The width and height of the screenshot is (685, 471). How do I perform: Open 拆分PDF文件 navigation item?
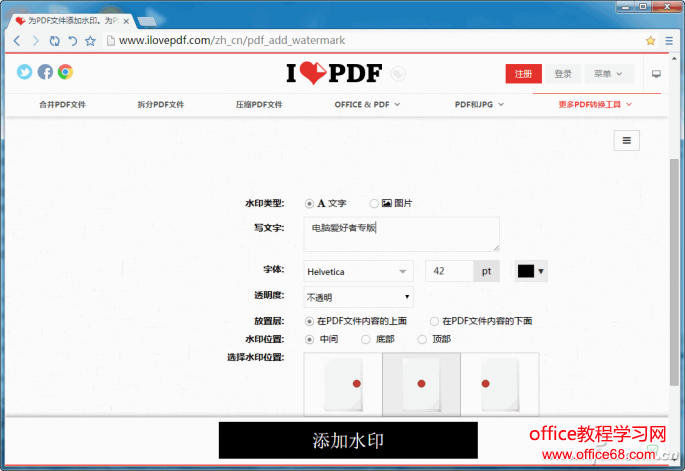pyautogui.click(x=161, y=105)
